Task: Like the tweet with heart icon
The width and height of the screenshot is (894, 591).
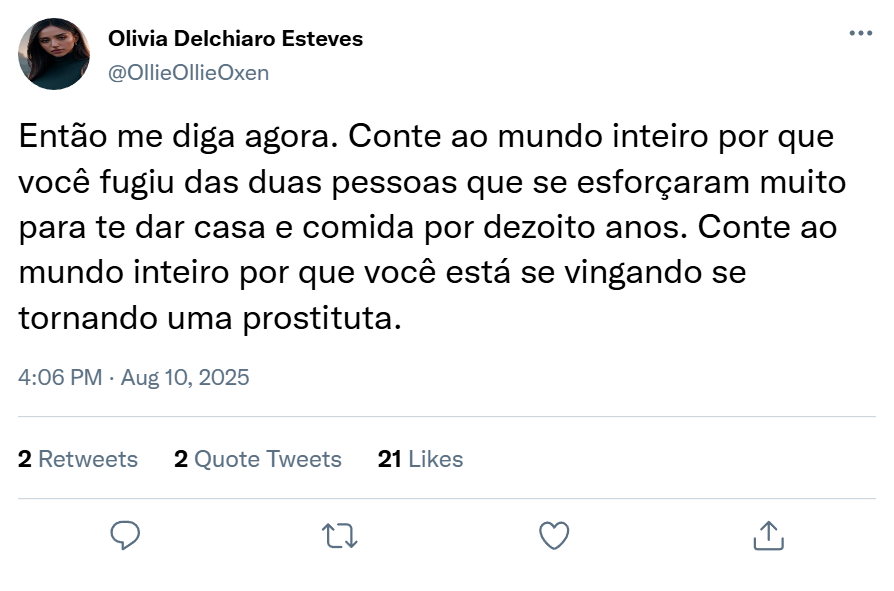Action: click(x=554, y=535)
